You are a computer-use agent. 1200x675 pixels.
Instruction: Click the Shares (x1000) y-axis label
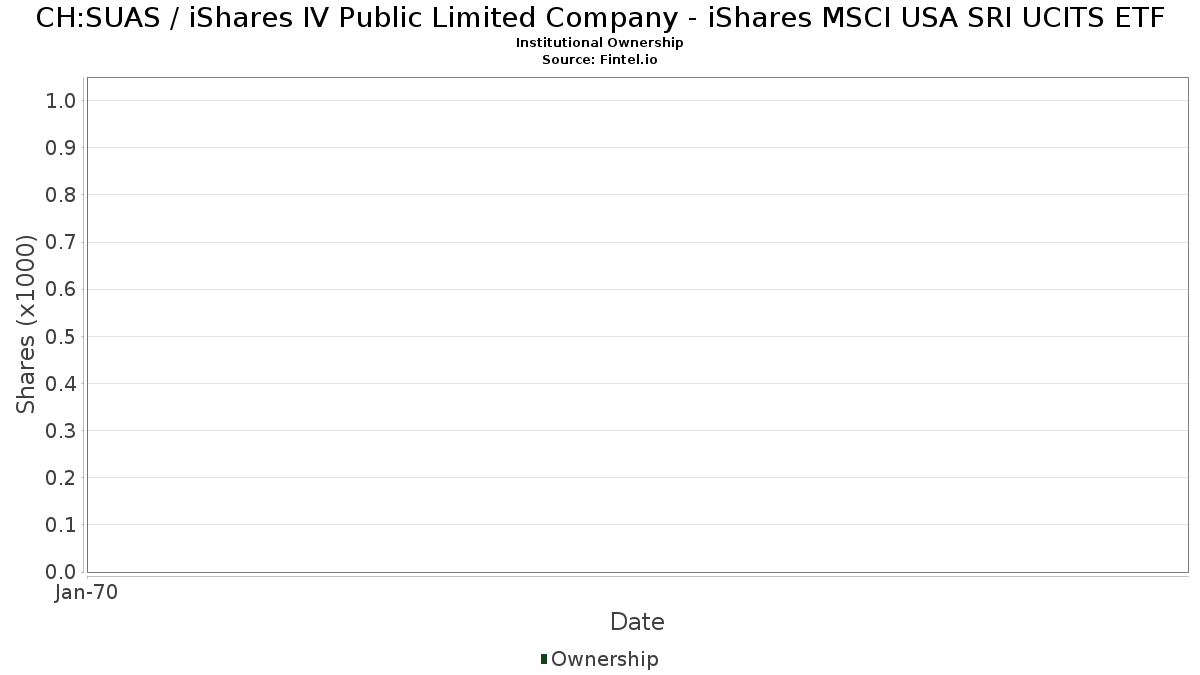[x=27, y=324]
